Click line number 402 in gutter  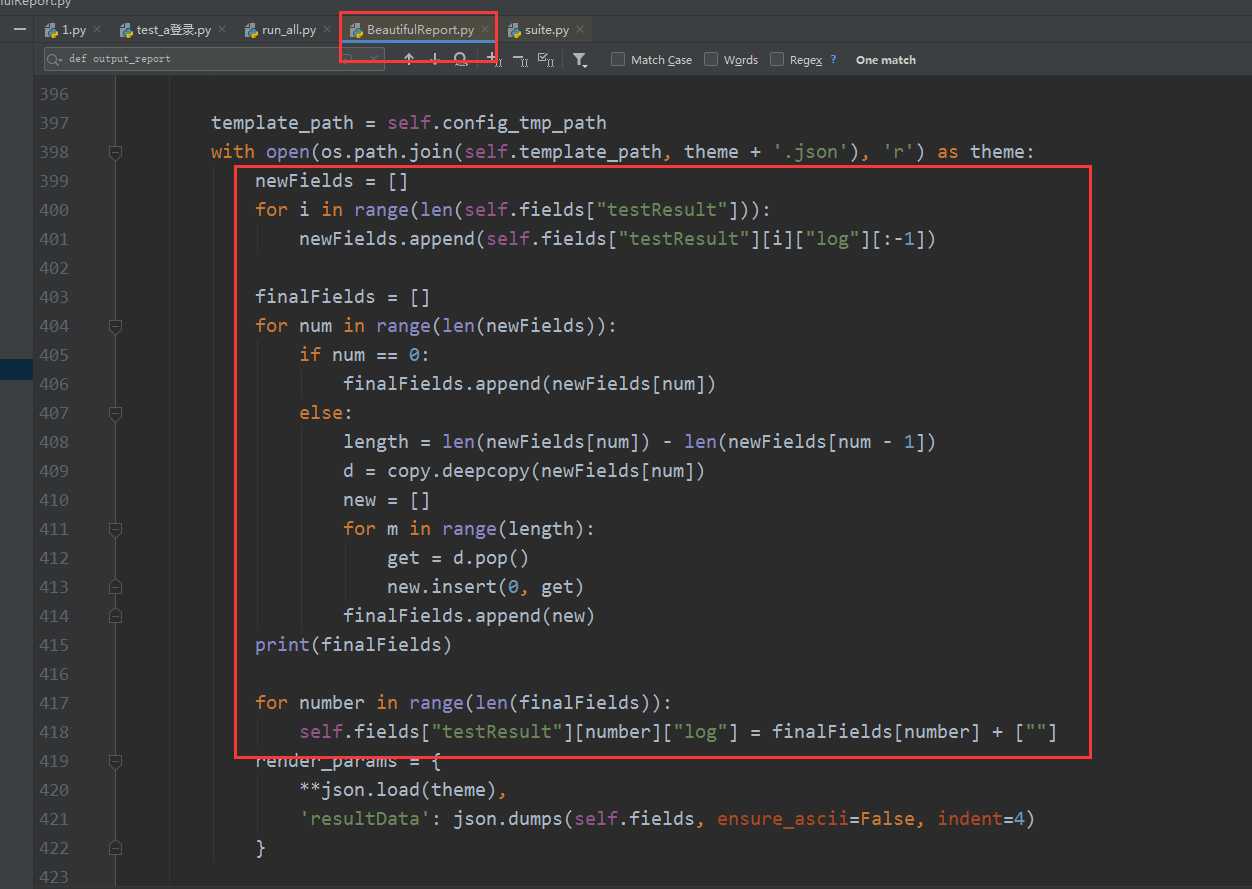tap(53, 268)
